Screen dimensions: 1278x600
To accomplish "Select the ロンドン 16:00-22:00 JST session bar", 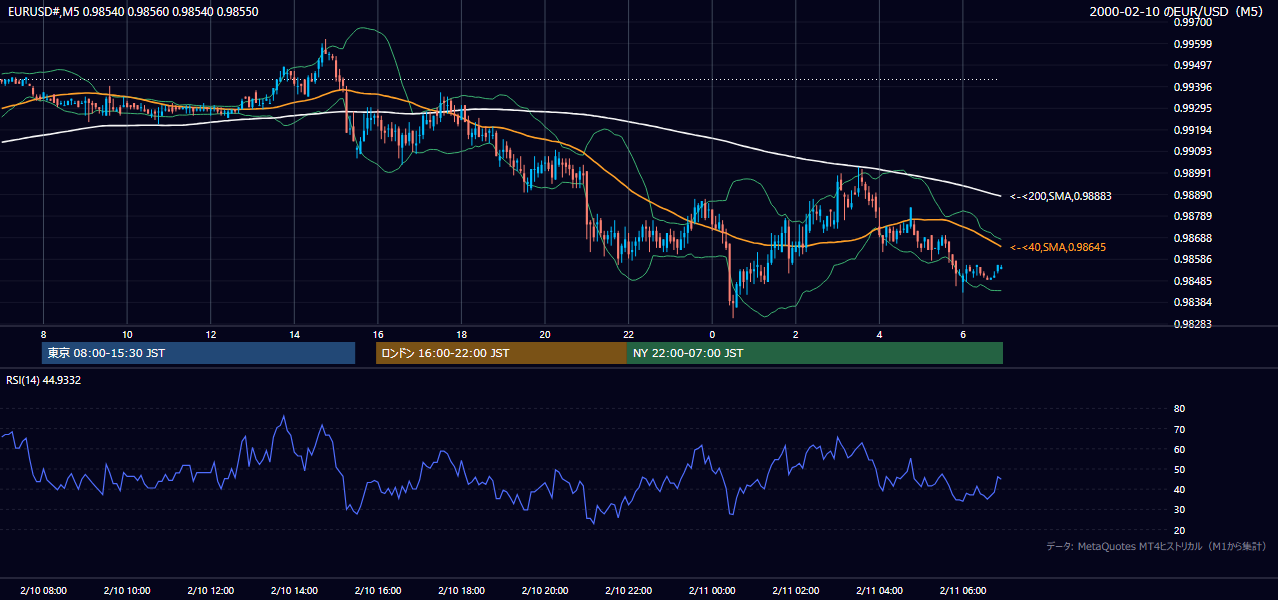I will 501,353.
